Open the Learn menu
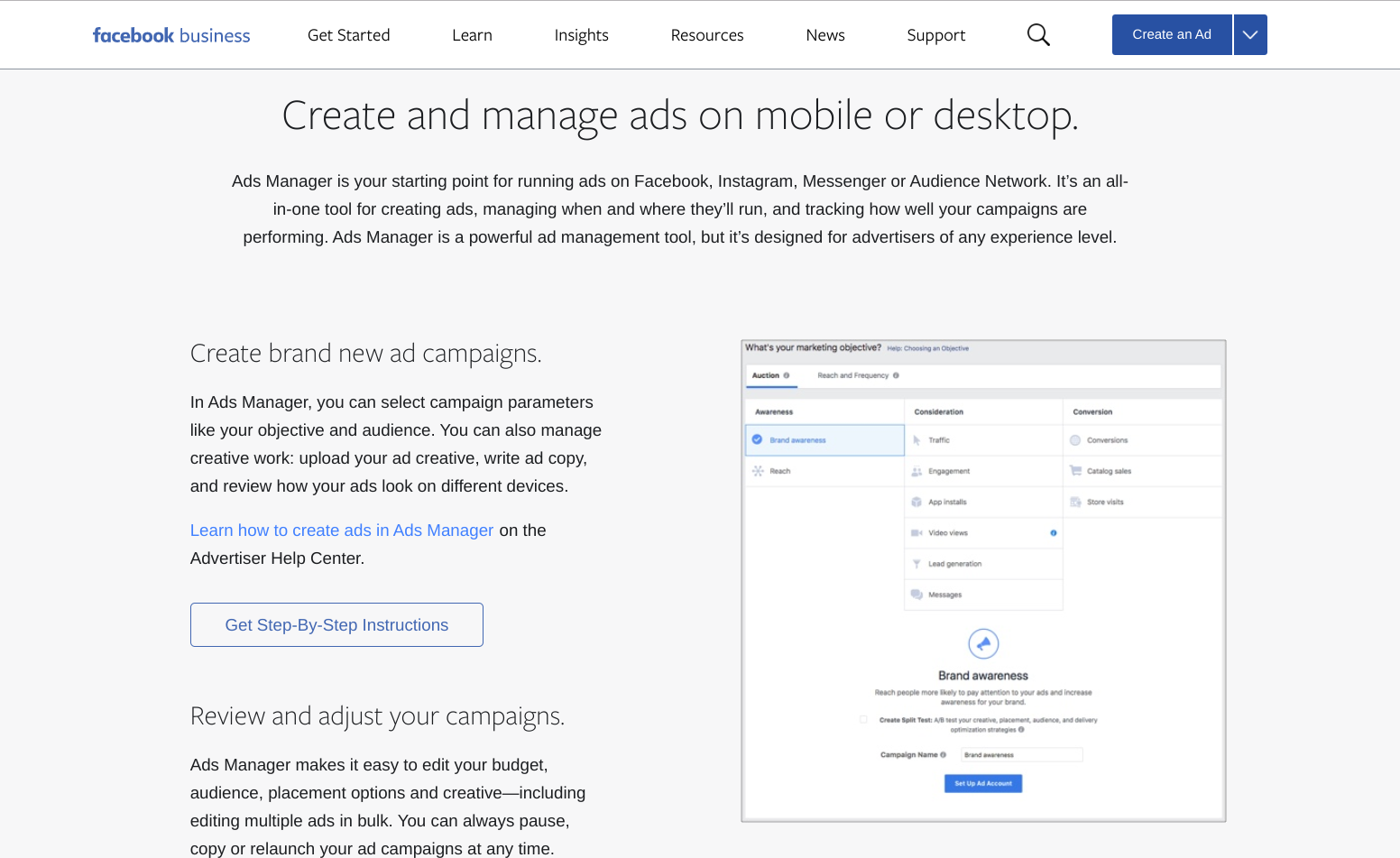The image size is (1400, 858). click(472, 35)
